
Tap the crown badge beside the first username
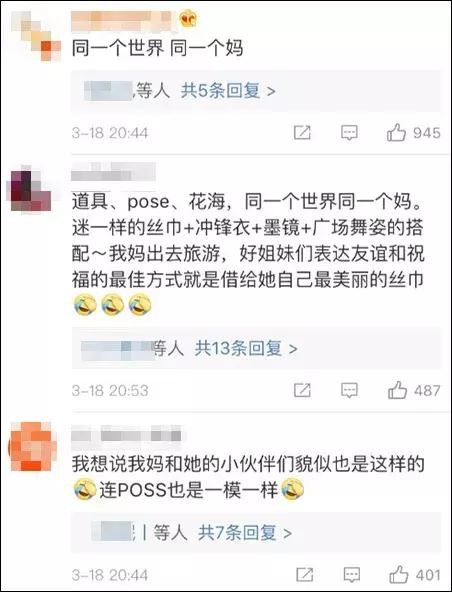(x=188, y=19)
